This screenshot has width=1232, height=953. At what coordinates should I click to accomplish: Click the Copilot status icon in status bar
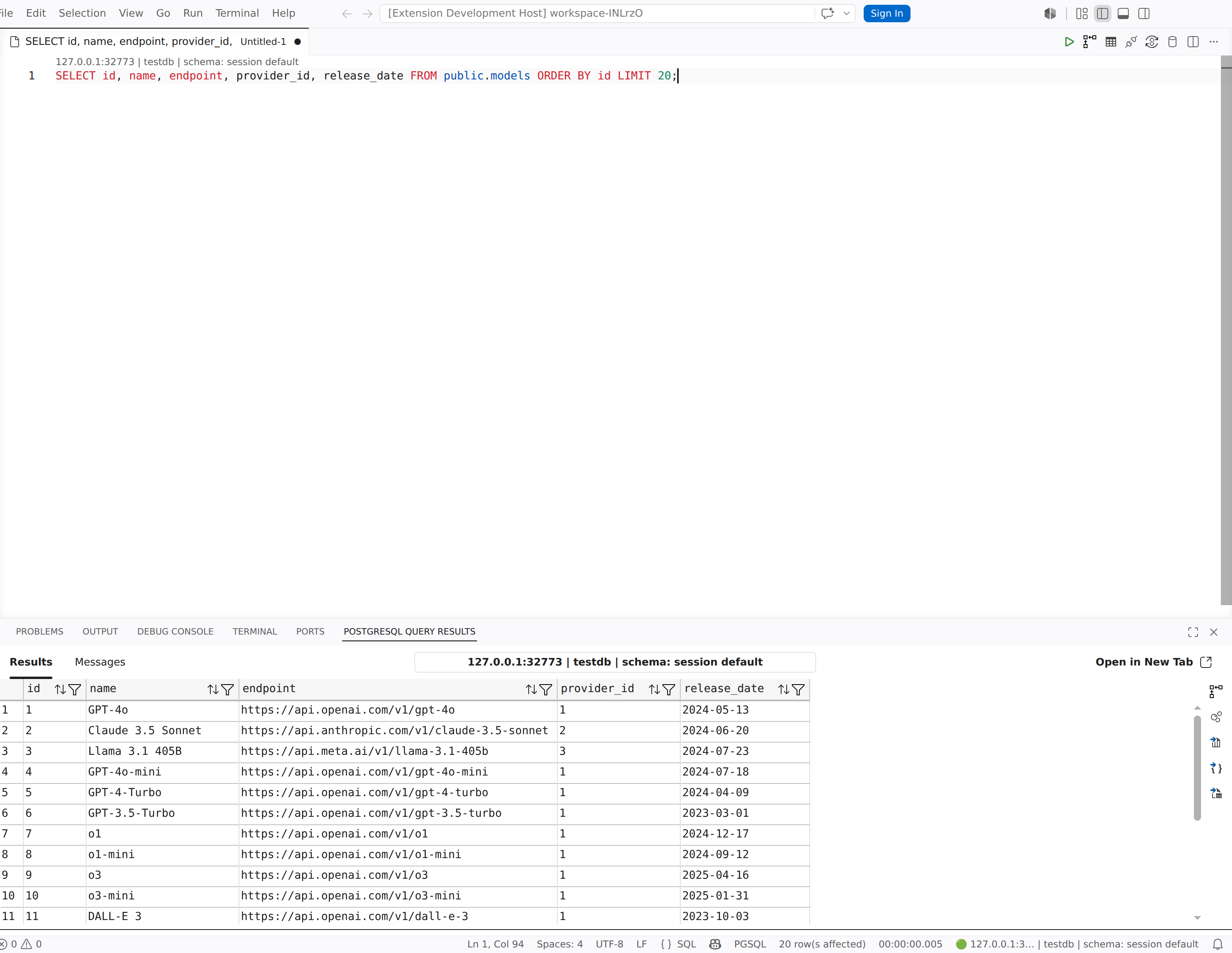(x=715, y=944)
